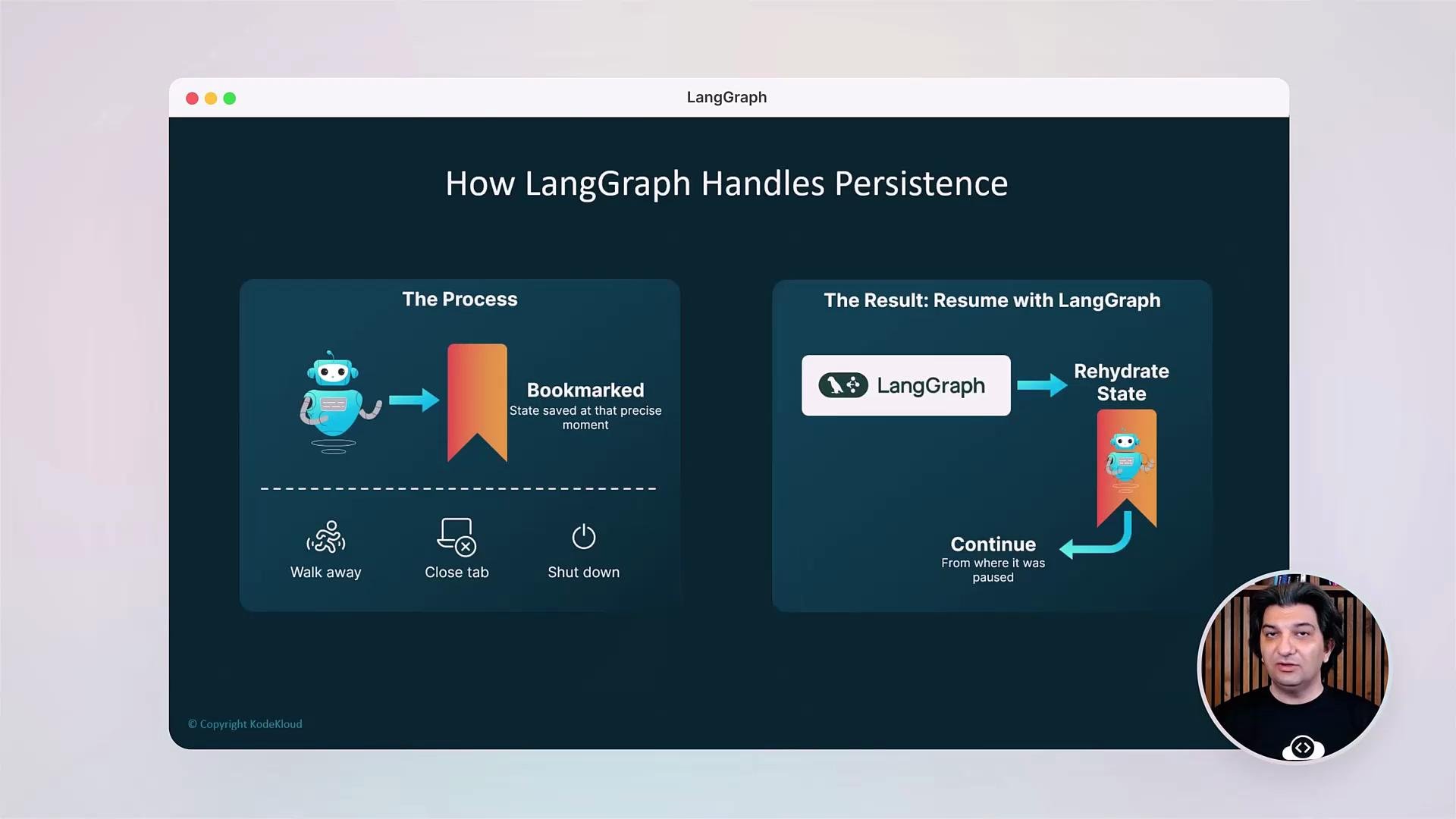The width and height of the screenshot is (1456, 819).
Task: Click the red close window button
Action: 192,99
